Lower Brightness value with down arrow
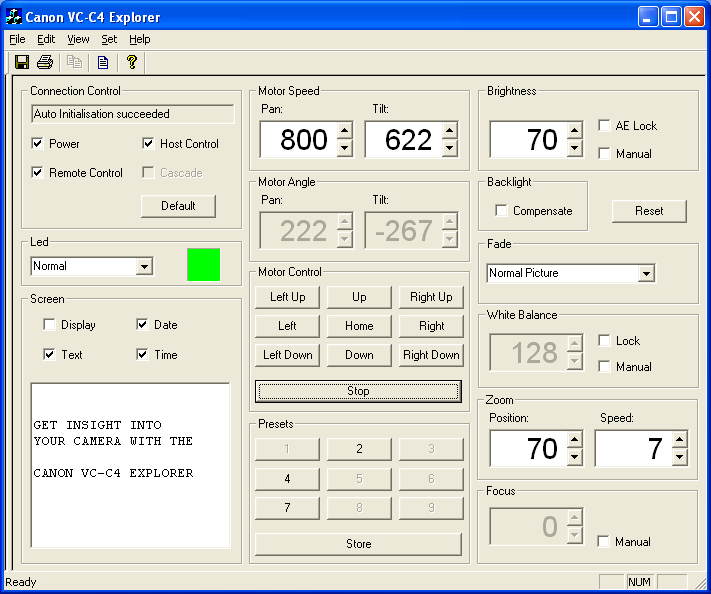Screen dimensions: 711x594 [575, 147]
